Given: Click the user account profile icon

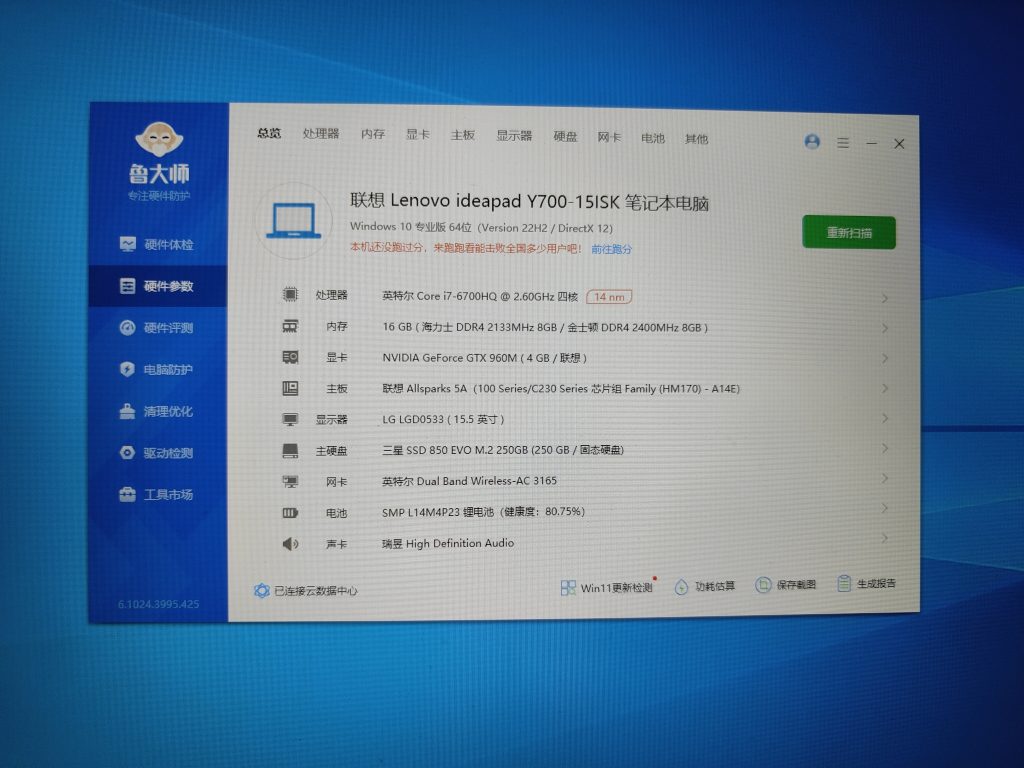Looking at the screenshot, I should [x=812, y=142].
